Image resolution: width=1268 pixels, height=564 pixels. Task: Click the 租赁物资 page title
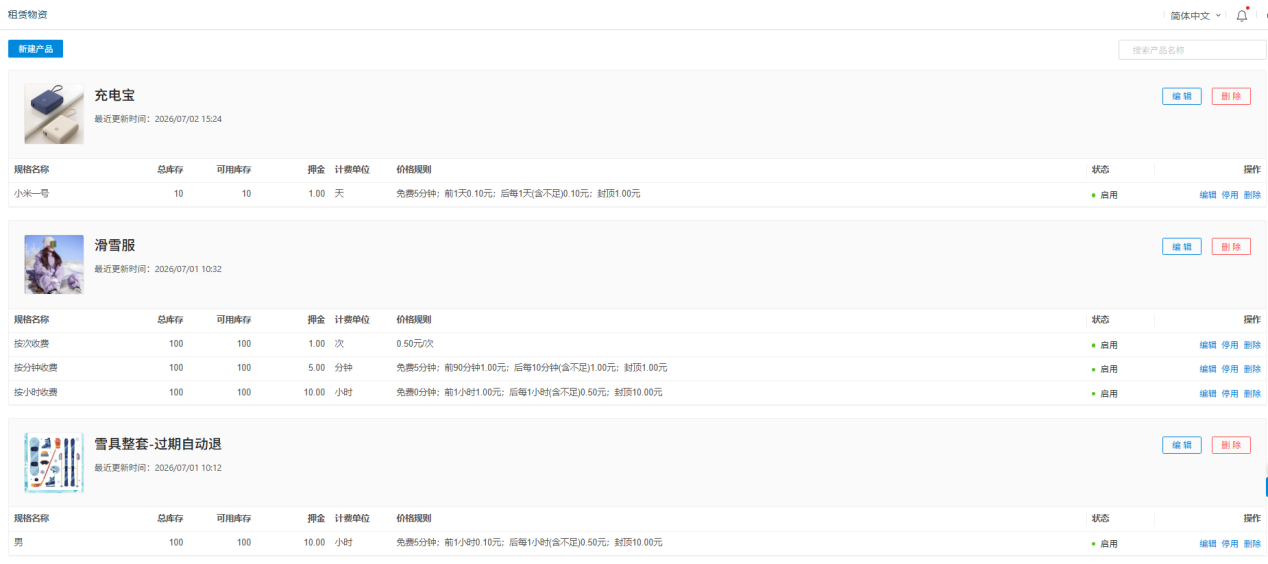(x=27, y=15)
